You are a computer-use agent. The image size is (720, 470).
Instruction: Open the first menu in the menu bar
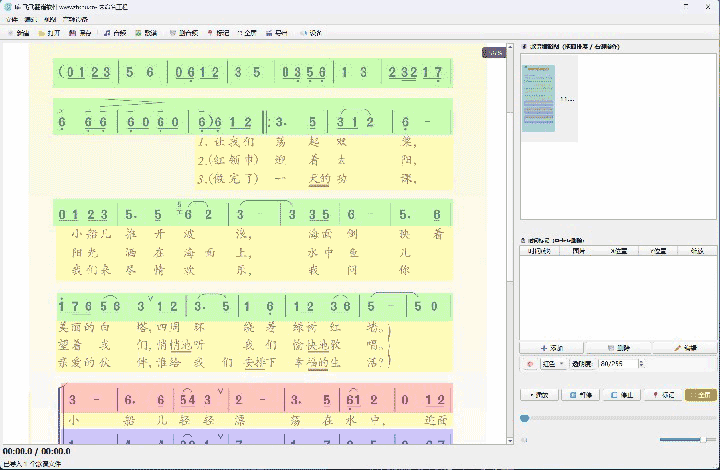[x=12, y=19]
